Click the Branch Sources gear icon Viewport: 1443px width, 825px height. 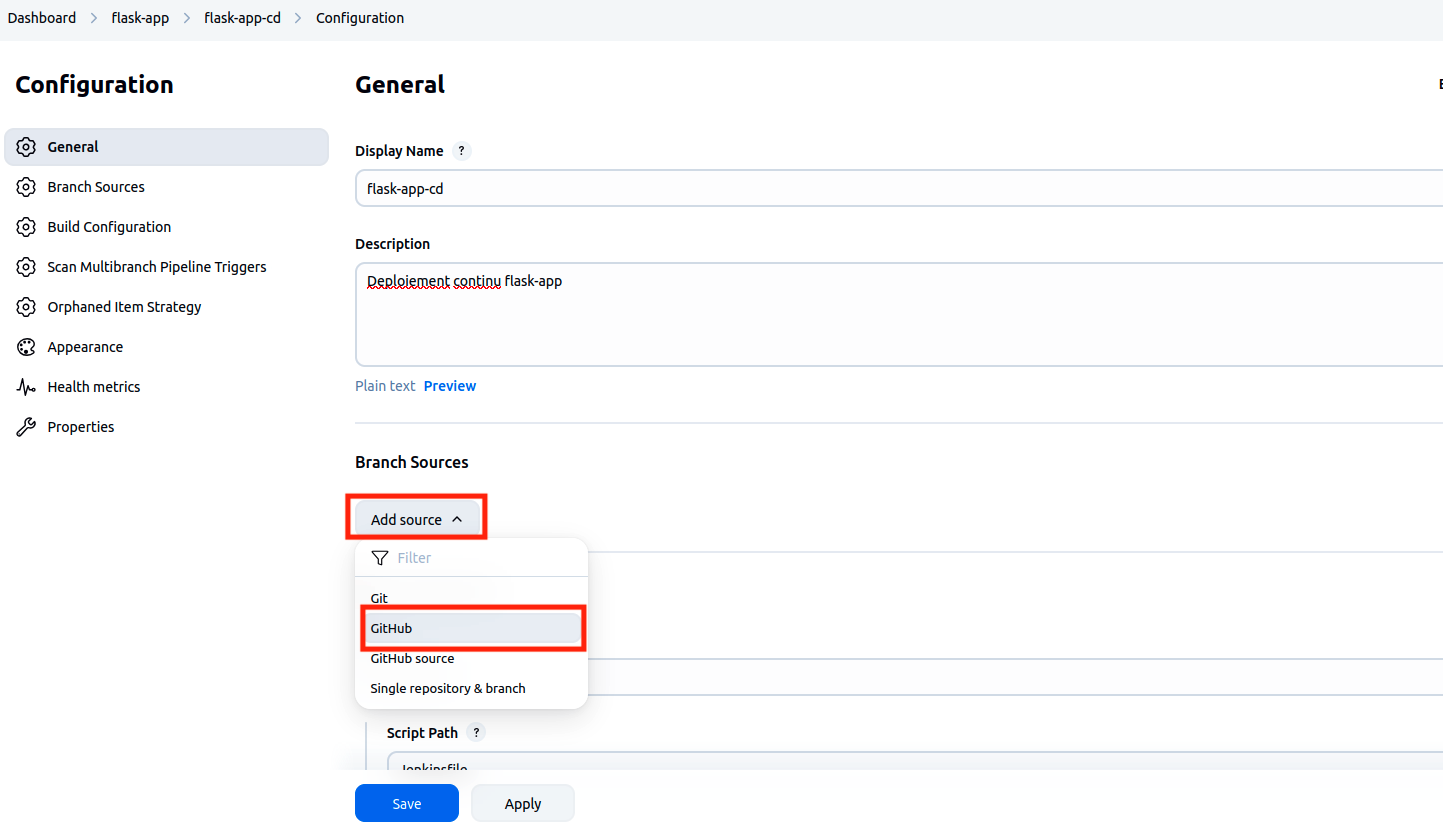27,187
